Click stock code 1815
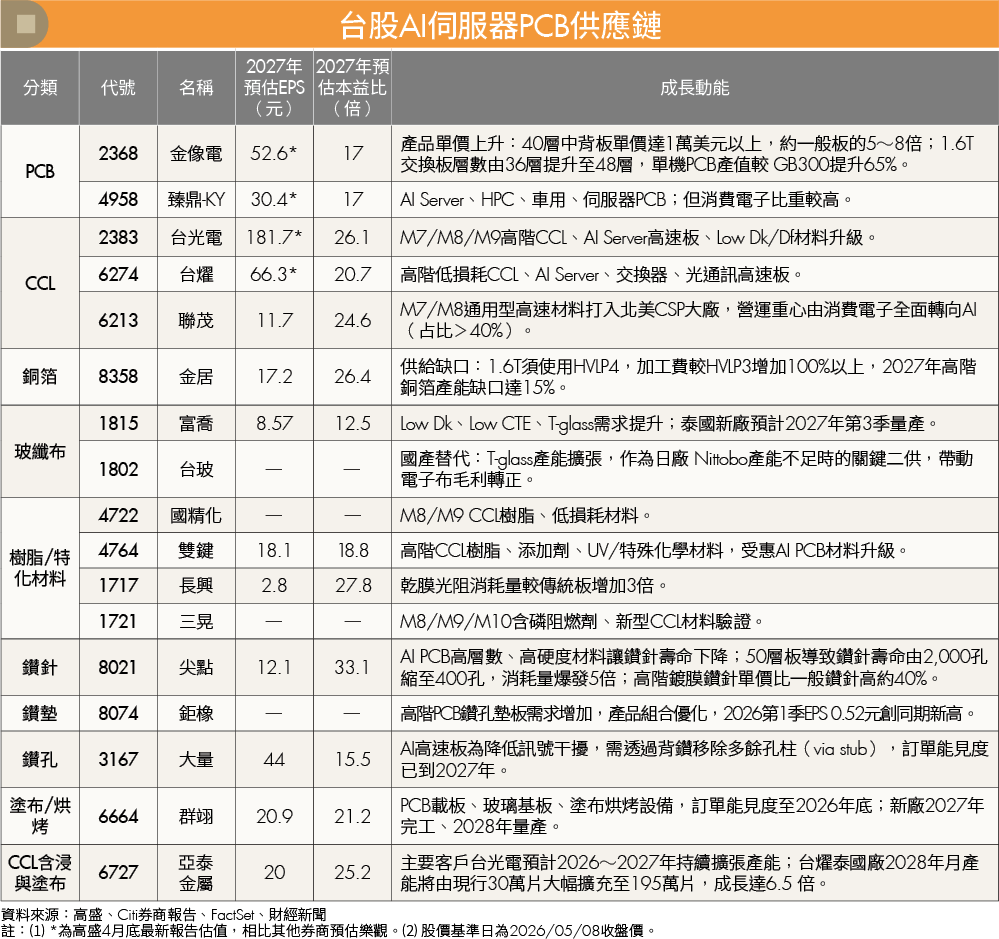 point(118,423)
